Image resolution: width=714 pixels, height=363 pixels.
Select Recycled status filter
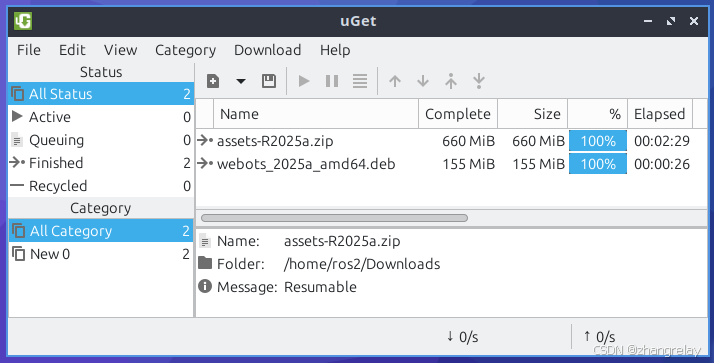coord(101,186)
